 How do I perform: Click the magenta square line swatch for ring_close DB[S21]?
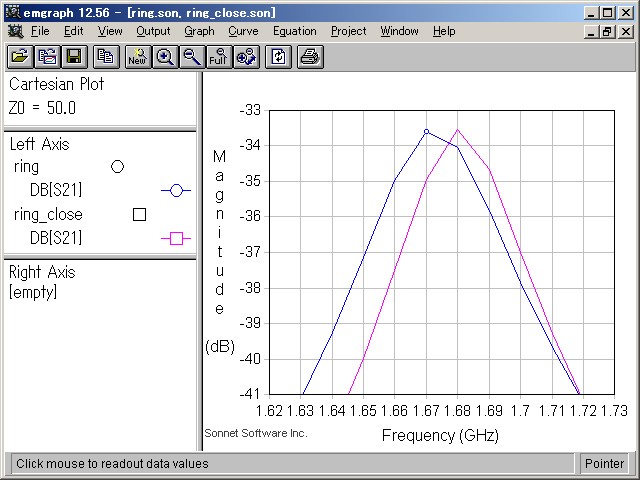[176, 238]
